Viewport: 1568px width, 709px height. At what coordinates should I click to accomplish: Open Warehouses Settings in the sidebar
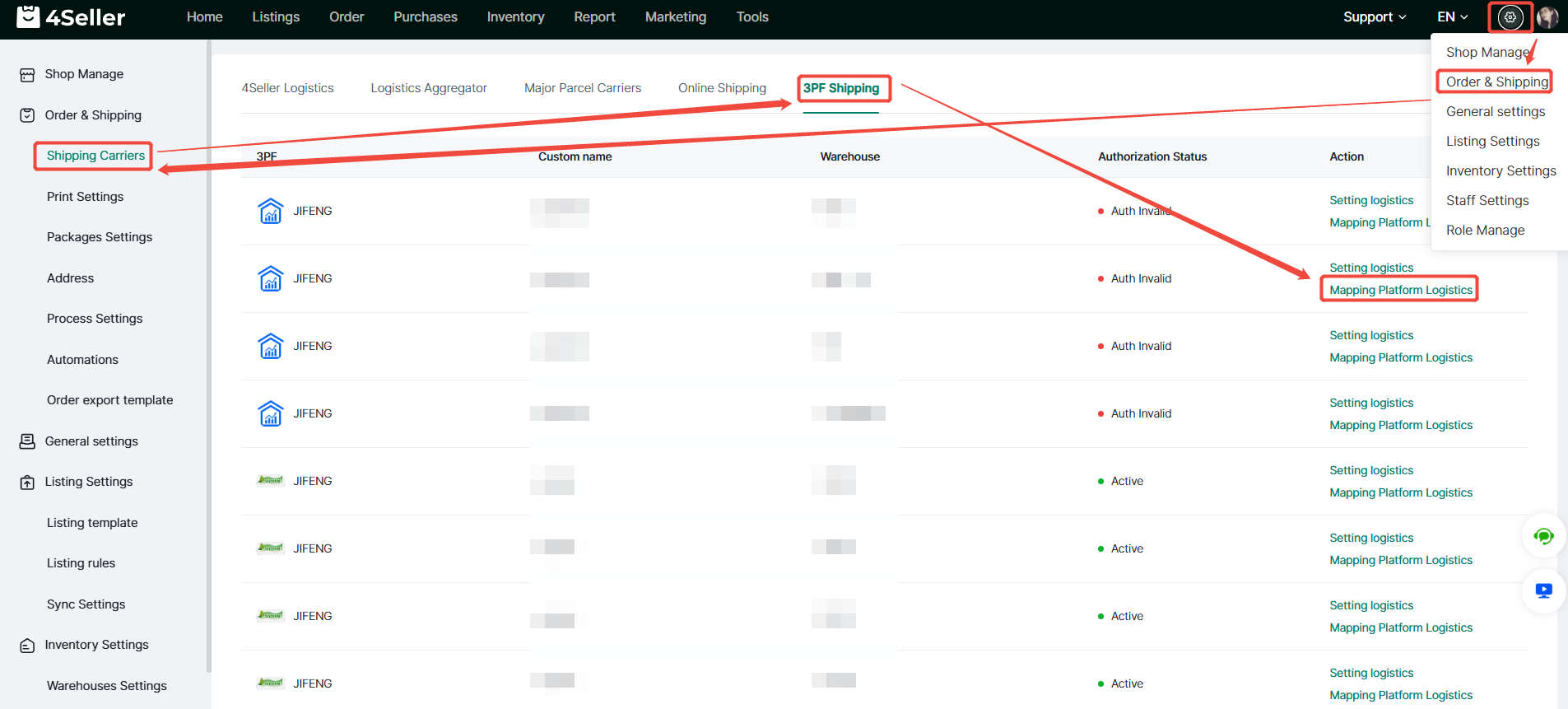click(106, 686)
